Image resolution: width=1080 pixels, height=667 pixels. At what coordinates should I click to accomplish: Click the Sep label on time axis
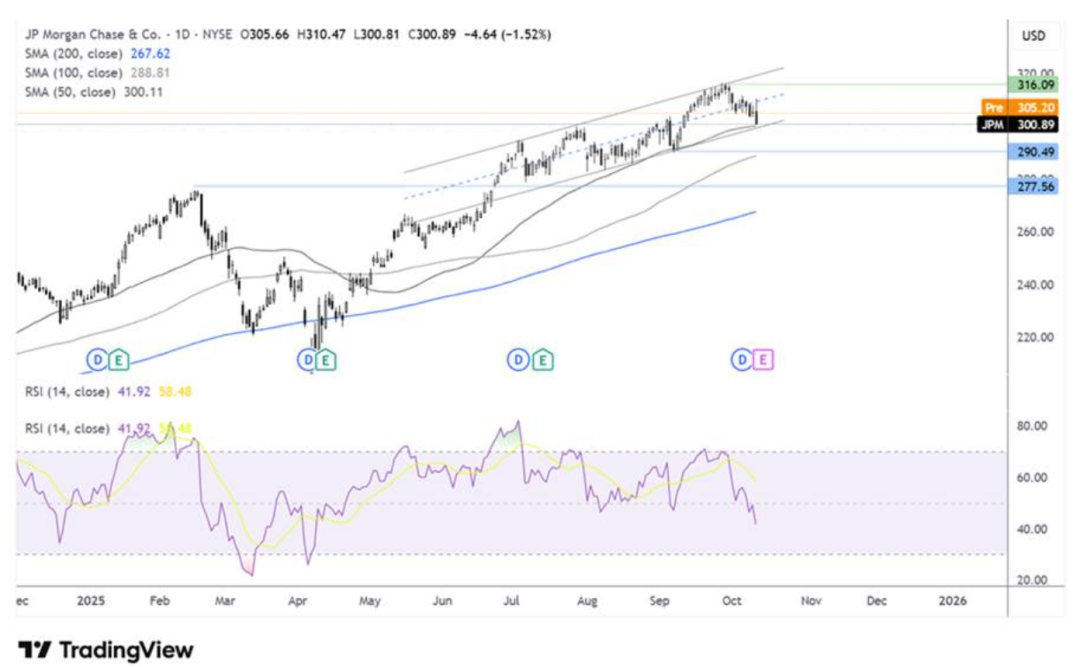point(659,601)
